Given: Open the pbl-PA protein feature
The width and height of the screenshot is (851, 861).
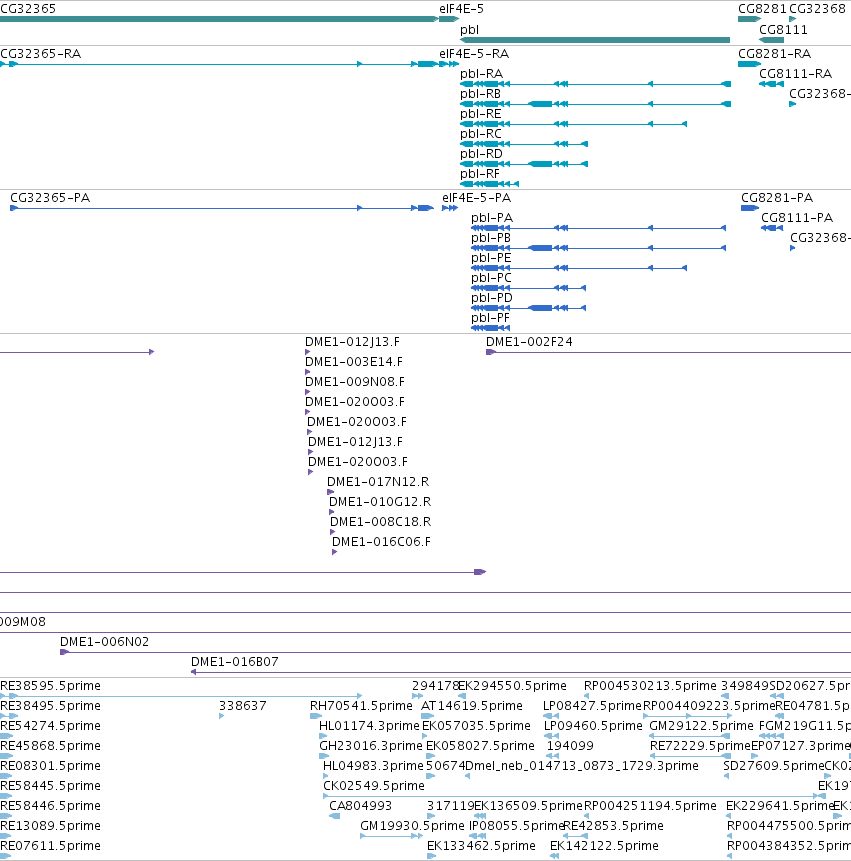Looking at the screenshot, I should point(598,228).
